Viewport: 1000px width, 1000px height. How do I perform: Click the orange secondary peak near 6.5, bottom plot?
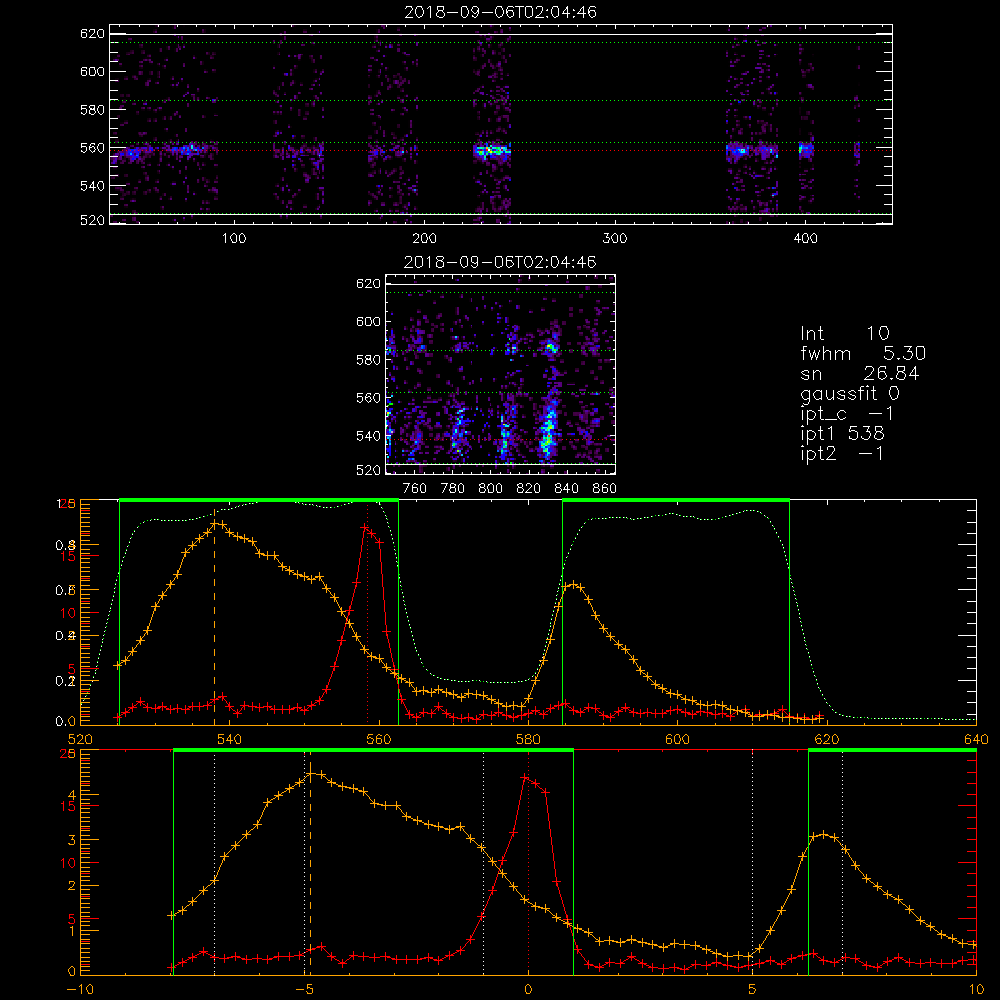824,834
